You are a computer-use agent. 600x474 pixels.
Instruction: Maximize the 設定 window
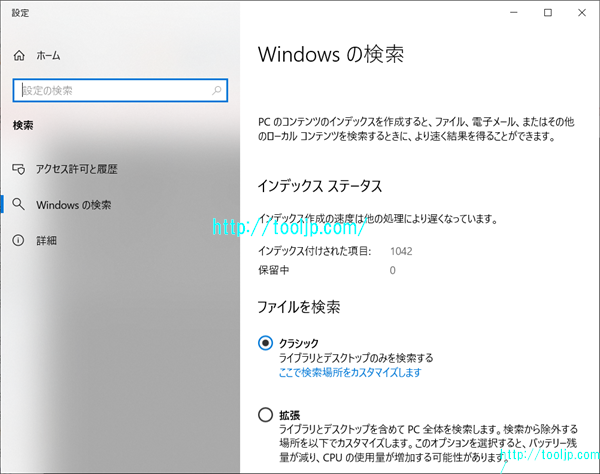[x=548, y=13]
